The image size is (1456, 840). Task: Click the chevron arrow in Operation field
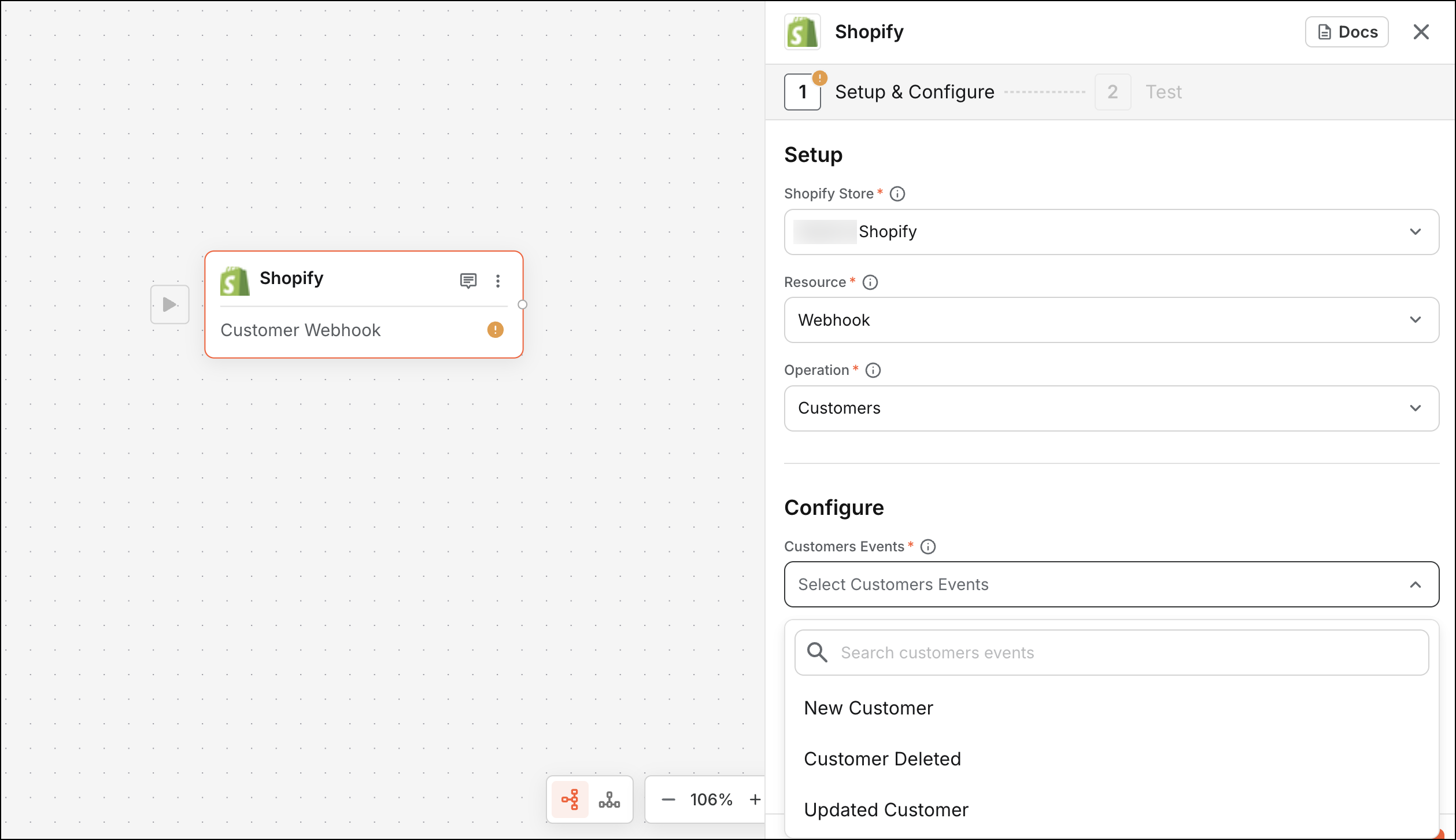coord(1416,408)
